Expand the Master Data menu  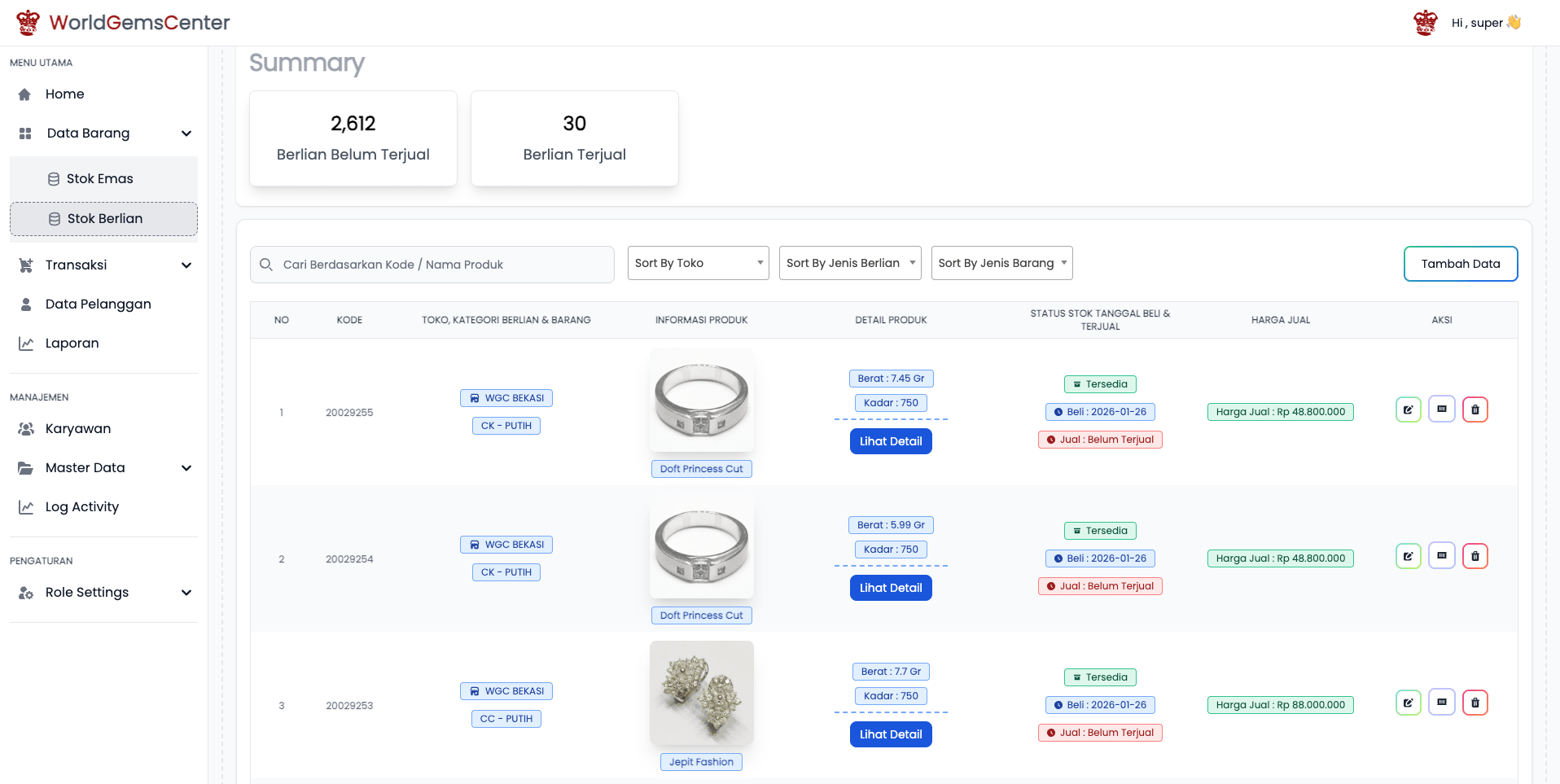[186, 468]
